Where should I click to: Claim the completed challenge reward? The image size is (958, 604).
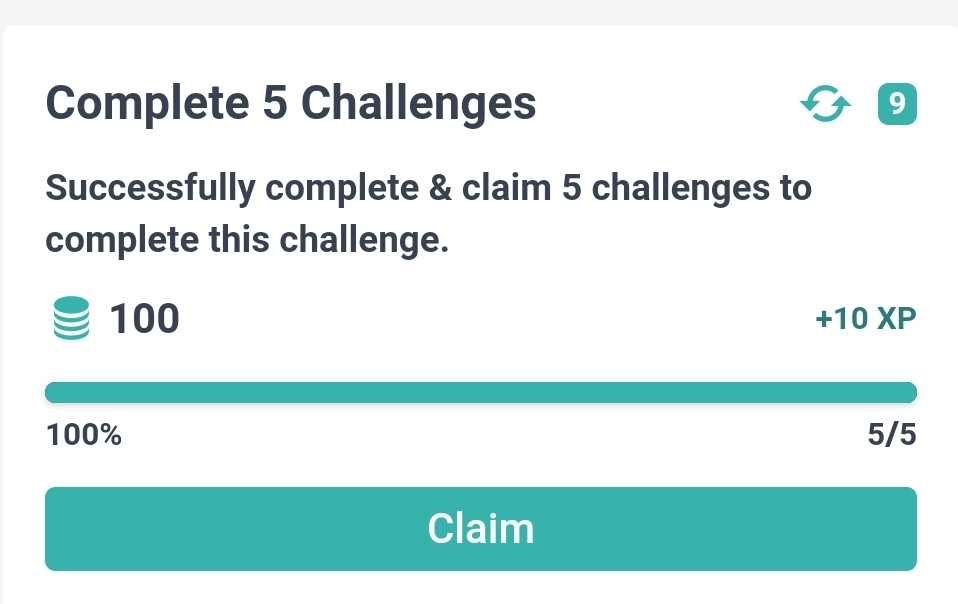[x=481, y=529]
